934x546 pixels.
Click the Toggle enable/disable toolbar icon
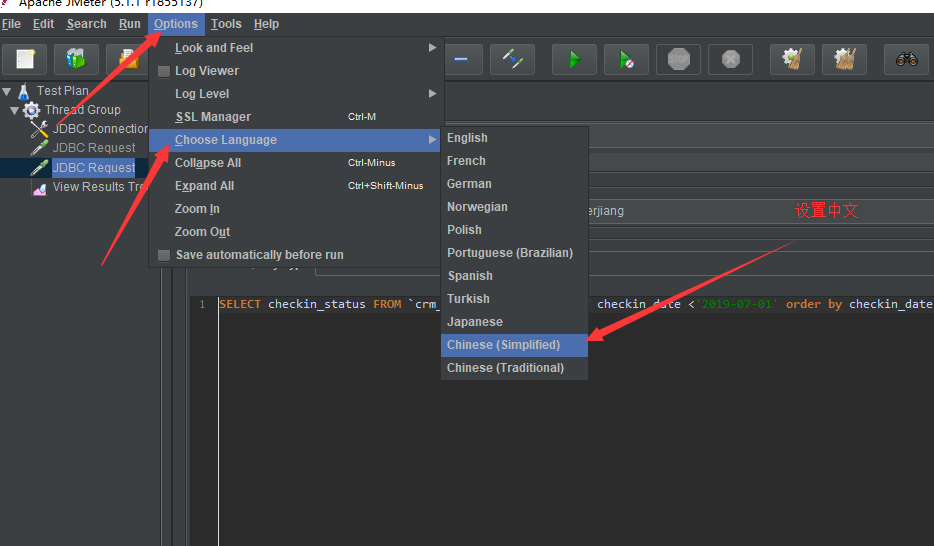(512, 59)
